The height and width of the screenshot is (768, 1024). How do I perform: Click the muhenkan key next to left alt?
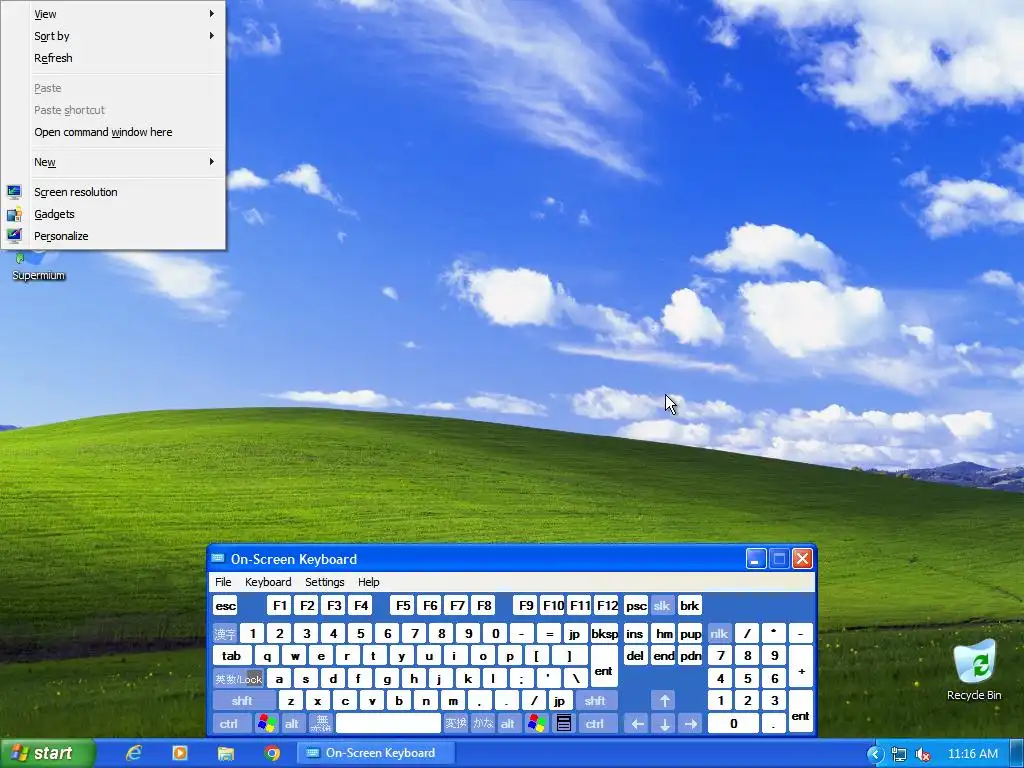coord(321,724)
